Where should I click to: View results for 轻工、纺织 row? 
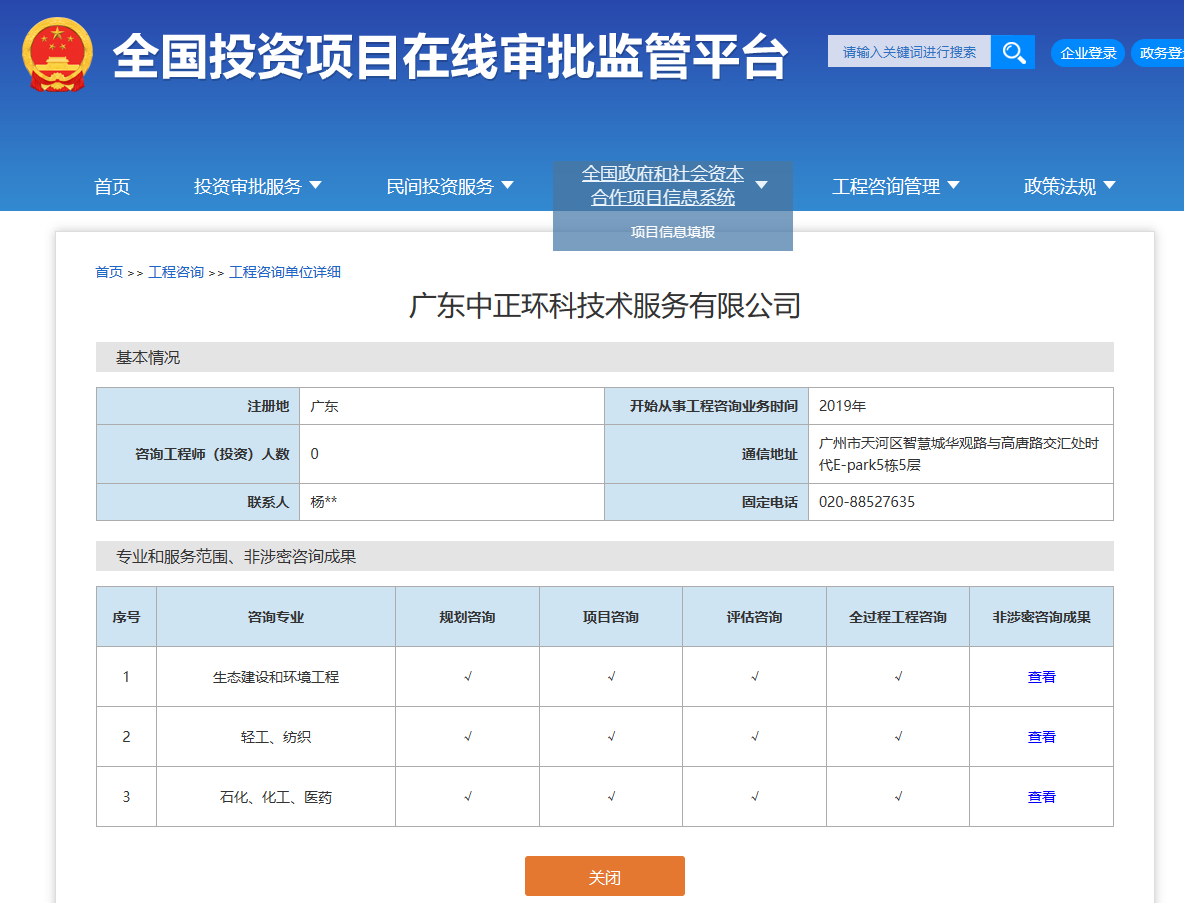tap(1041, 737)
